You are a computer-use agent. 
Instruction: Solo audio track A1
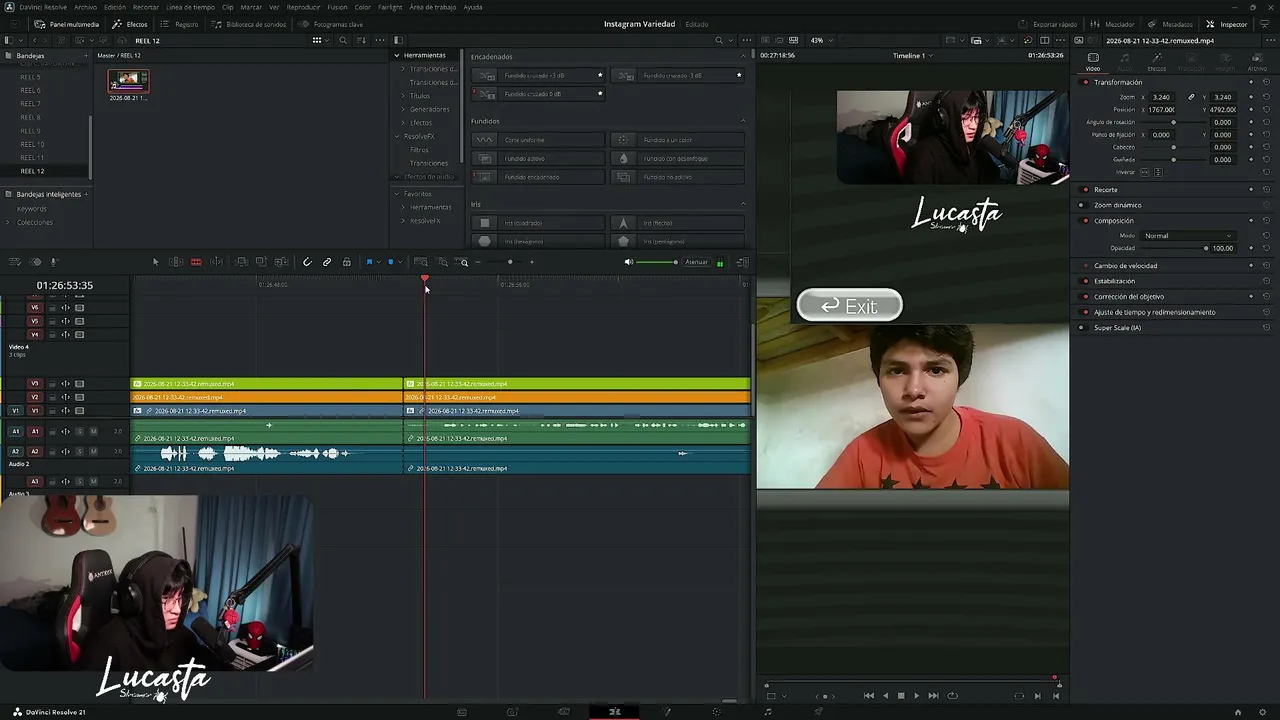click(79, 431)
